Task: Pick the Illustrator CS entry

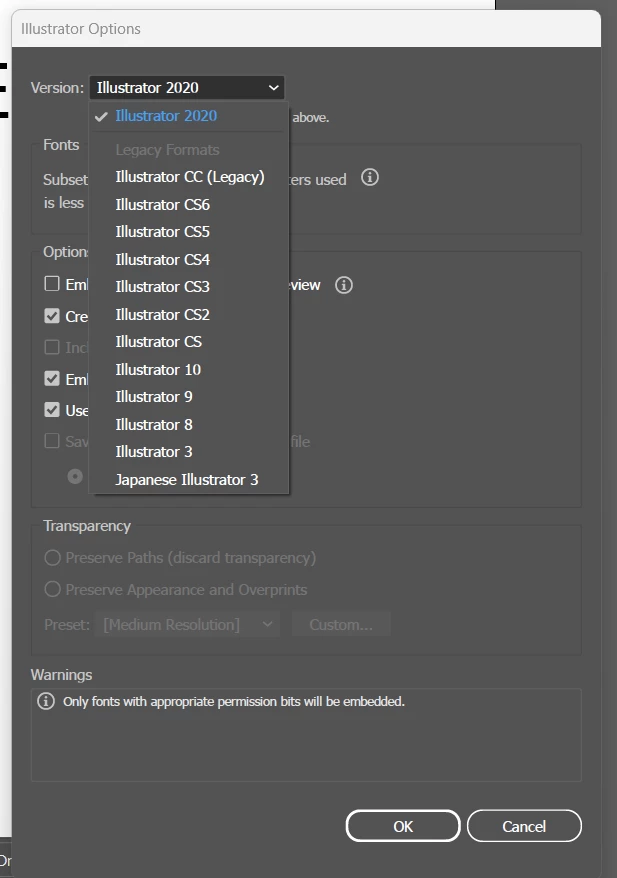Action: click(x=189, y=342)
